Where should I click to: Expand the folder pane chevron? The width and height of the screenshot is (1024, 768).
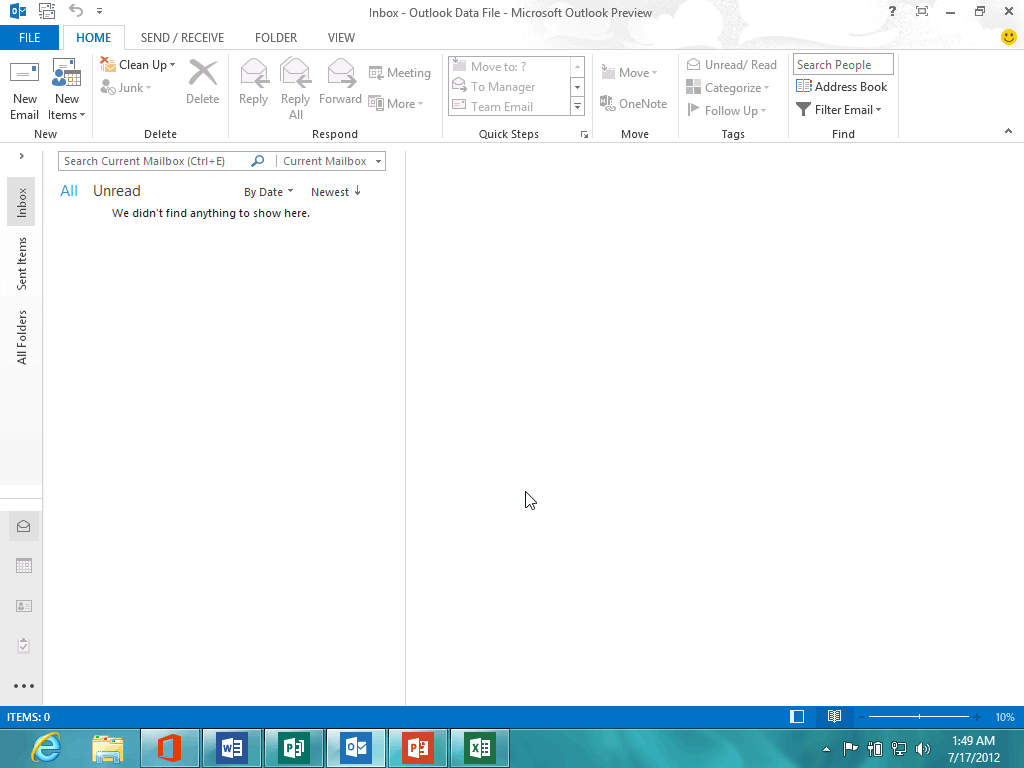pos(22,156)
